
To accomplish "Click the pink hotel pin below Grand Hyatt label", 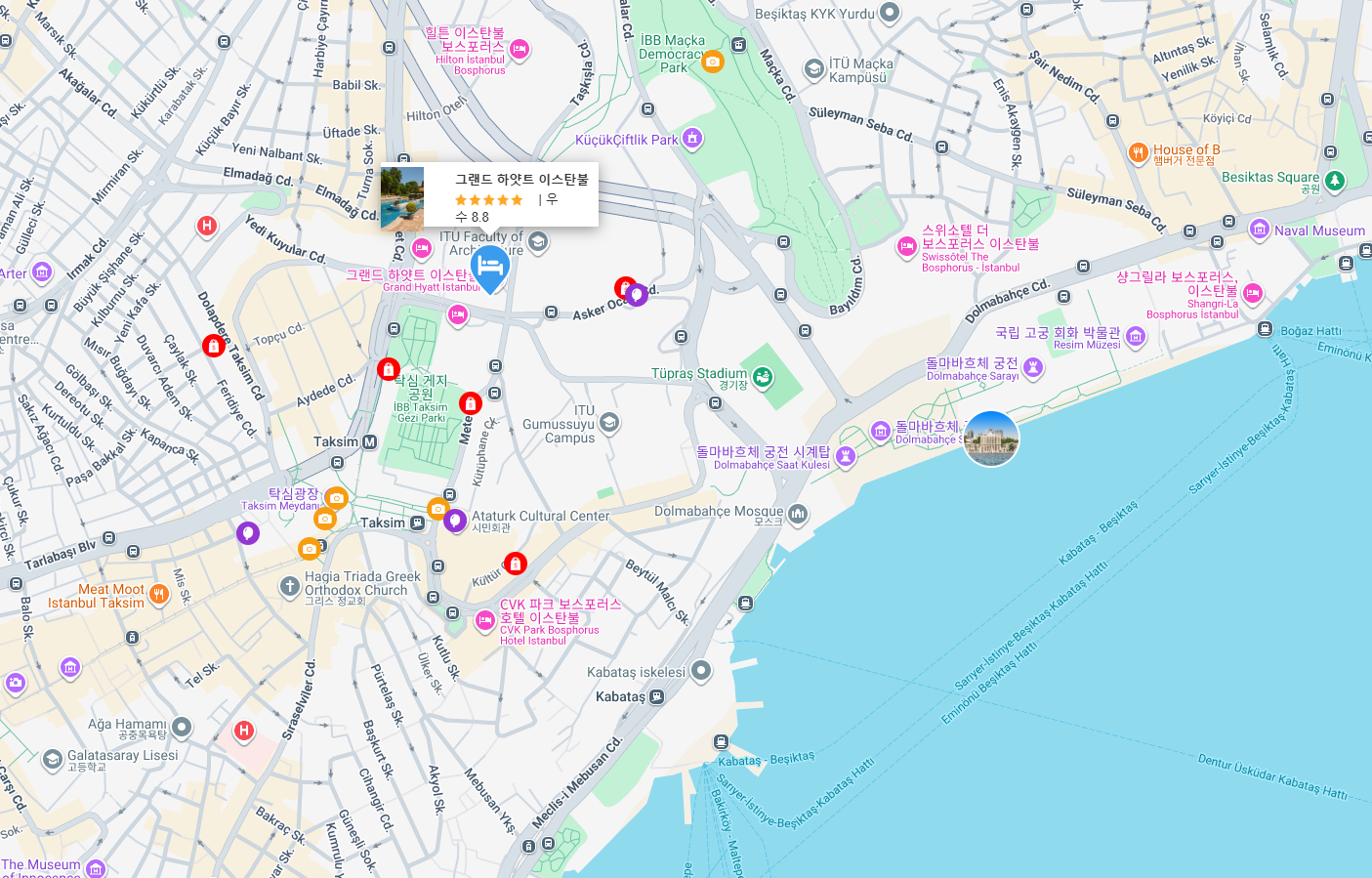I will coord(457,314).
